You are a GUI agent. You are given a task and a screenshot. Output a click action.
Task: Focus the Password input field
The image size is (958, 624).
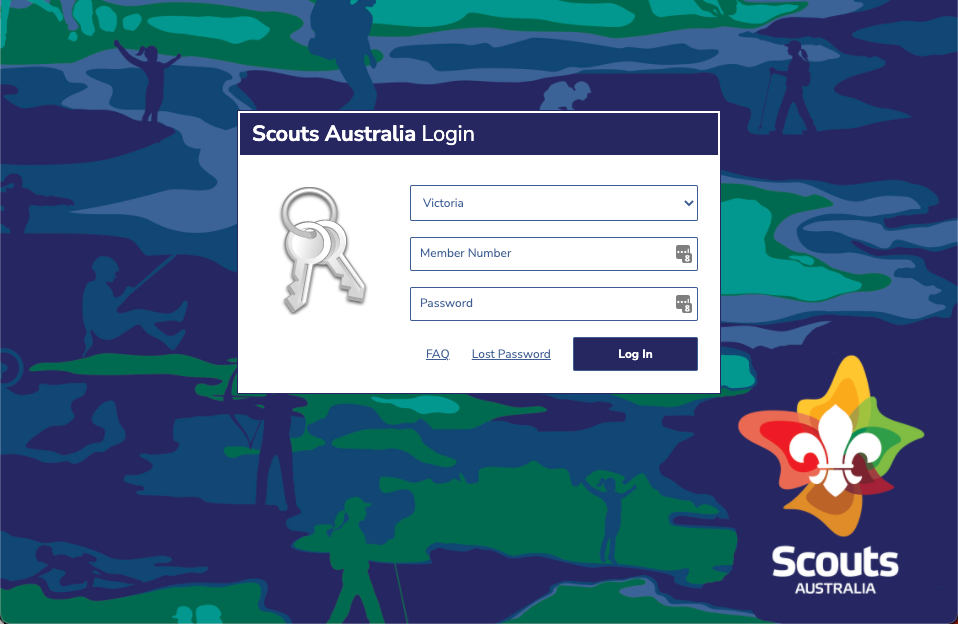pyautogui.click(x=554, y=304)
